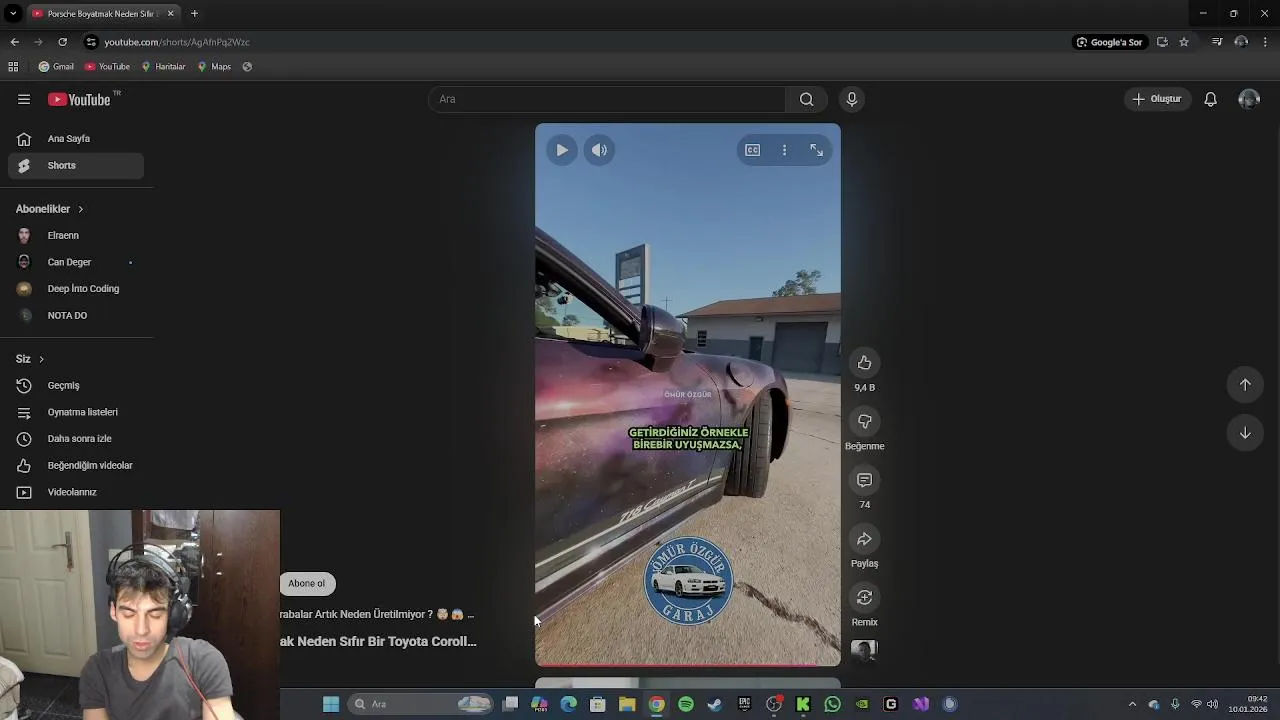Screen dimensions: 1280x720
Task: Click the search magnifier button
Action: (x=806, y=99)
